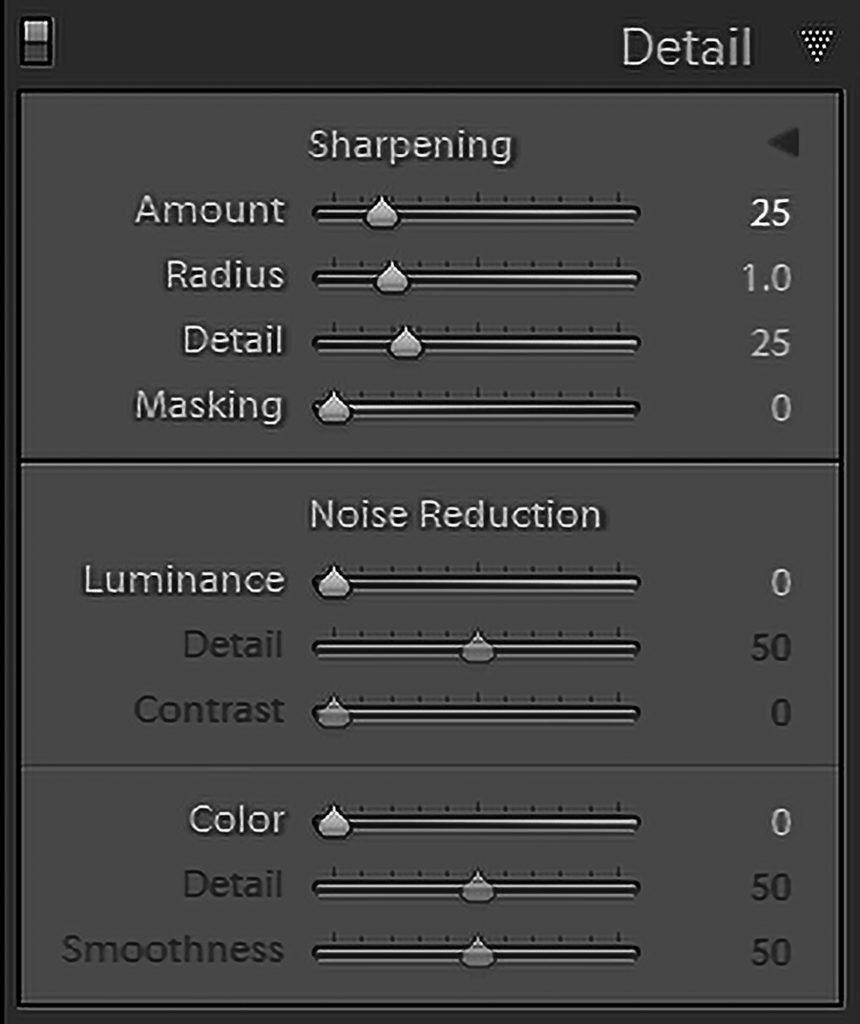Screen dimensions: 860x1024
Task: Collapse the Detail panel with the dotted triangle
Action: pyautogui.click(x=817, y=45)
